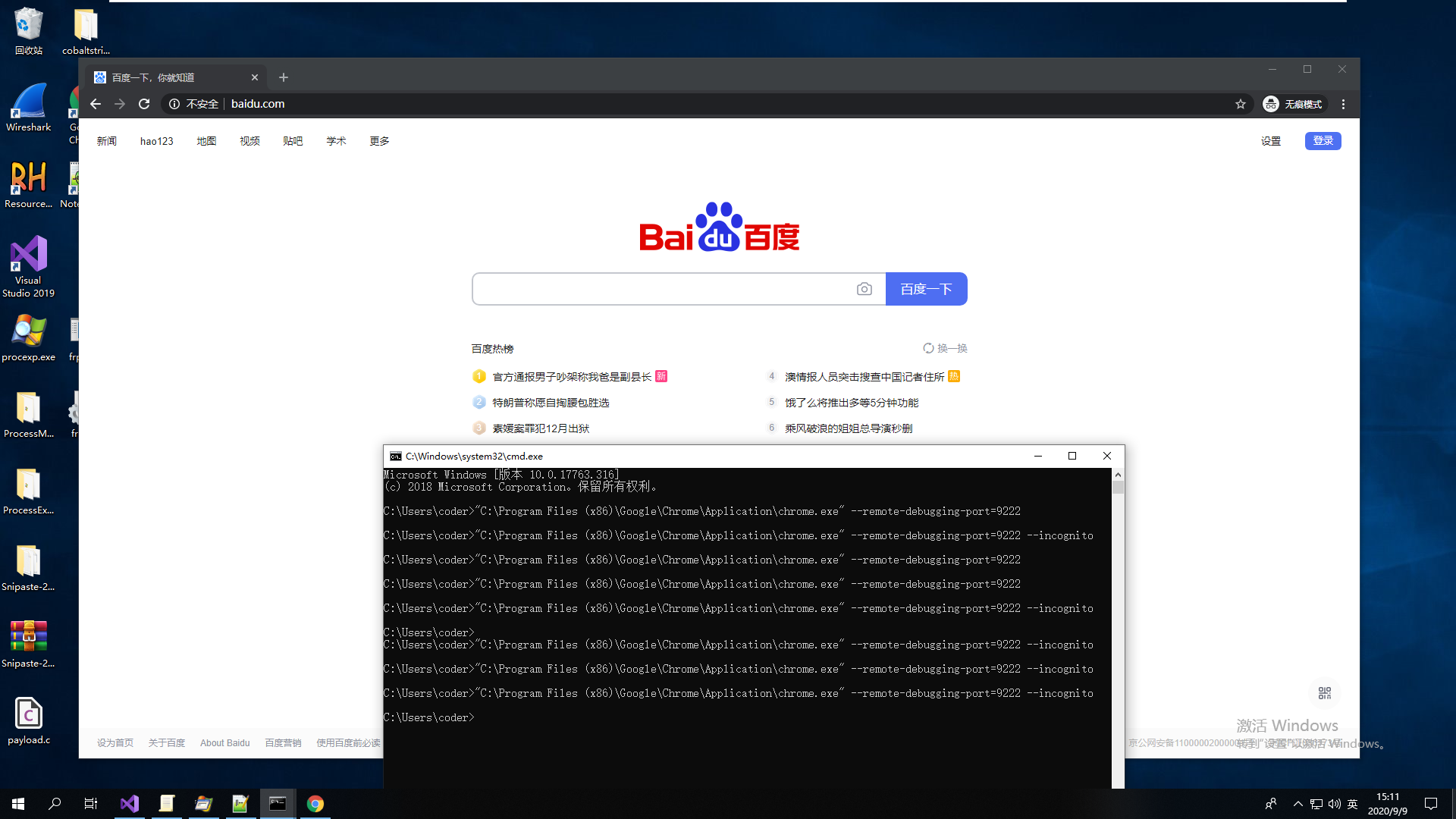
Task: Open hot topic 特朗普称愿自掏腰包胜选
Action: tap(551, 403)
